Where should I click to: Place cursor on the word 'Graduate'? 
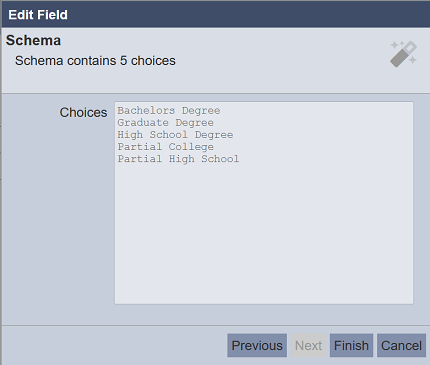coord(143,122)
